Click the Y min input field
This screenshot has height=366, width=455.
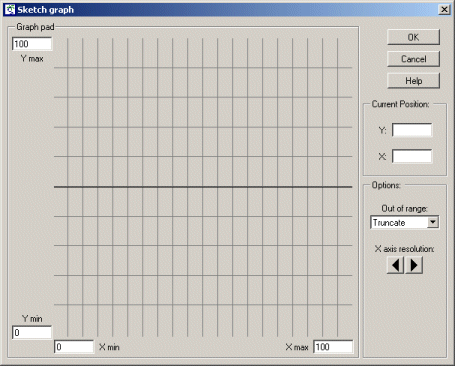(x=32, y=332)
